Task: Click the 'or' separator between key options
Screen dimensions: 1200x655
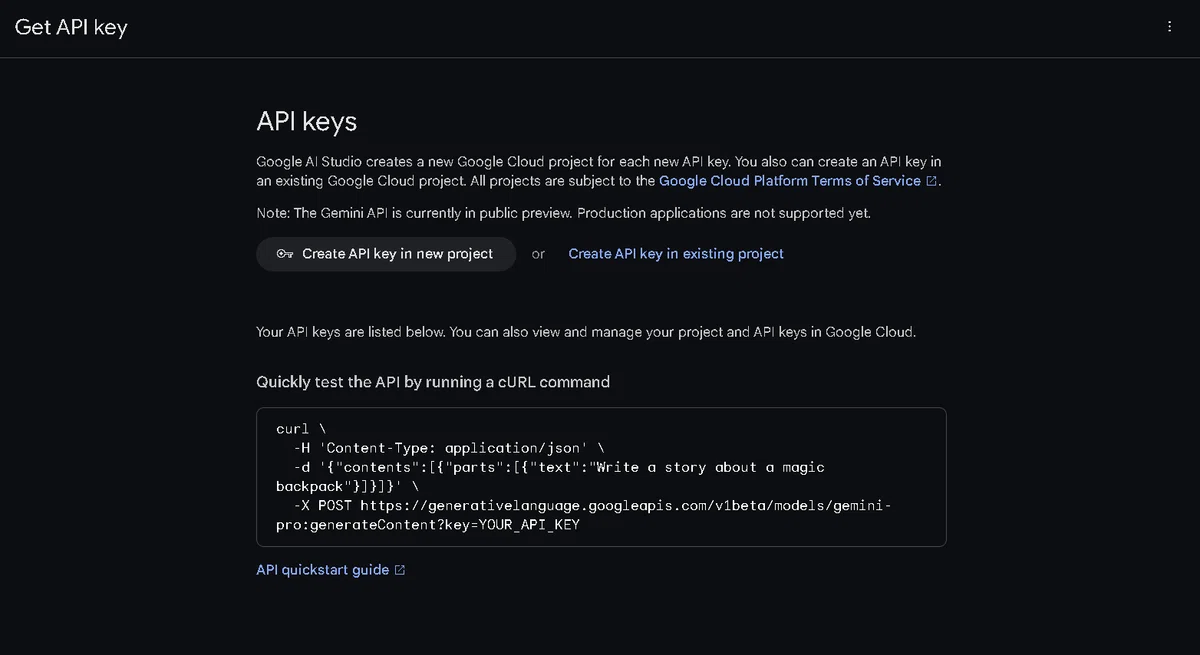Action: tap(538, 254)
